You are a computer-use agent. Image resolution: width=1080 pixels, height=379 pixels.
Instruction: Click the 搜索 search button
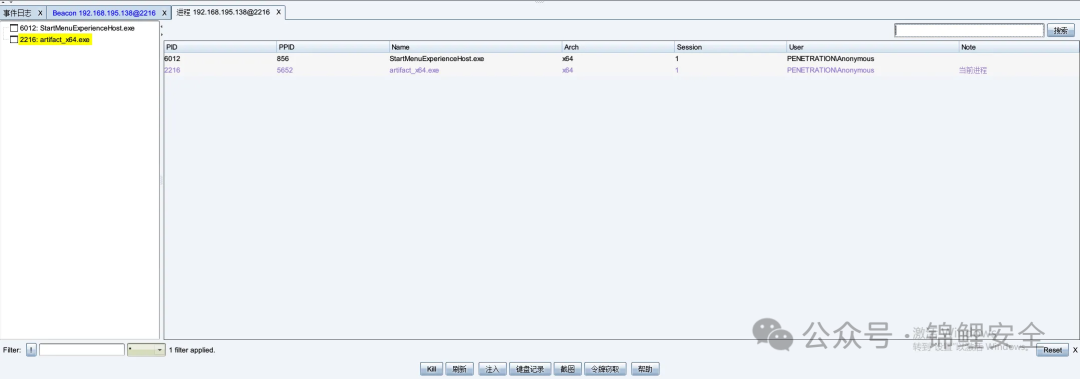click(x=1061, y=30)
